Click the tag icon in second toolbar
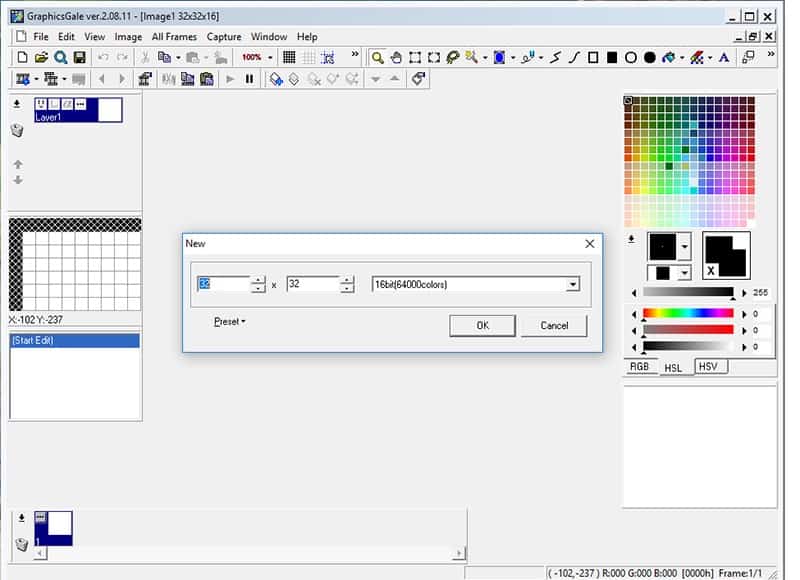 click(x=418, y=79)
